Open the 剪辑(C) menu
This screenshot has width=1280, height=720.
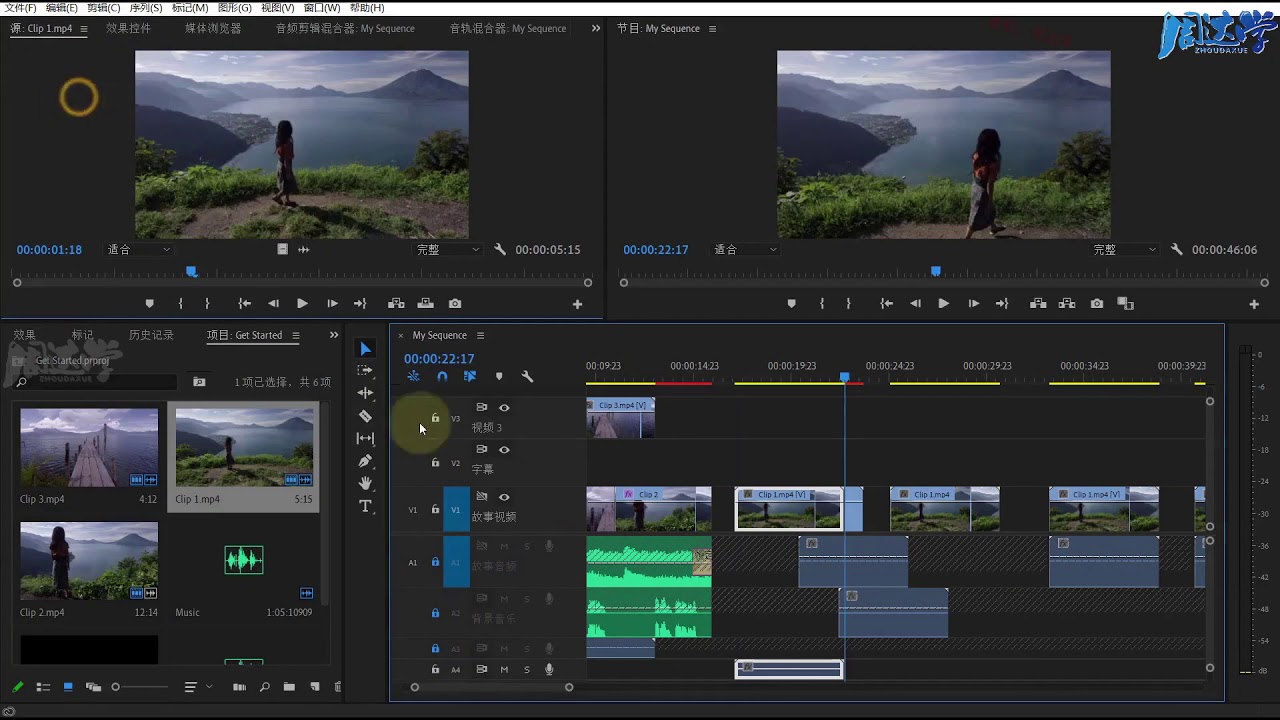(104, 8)
